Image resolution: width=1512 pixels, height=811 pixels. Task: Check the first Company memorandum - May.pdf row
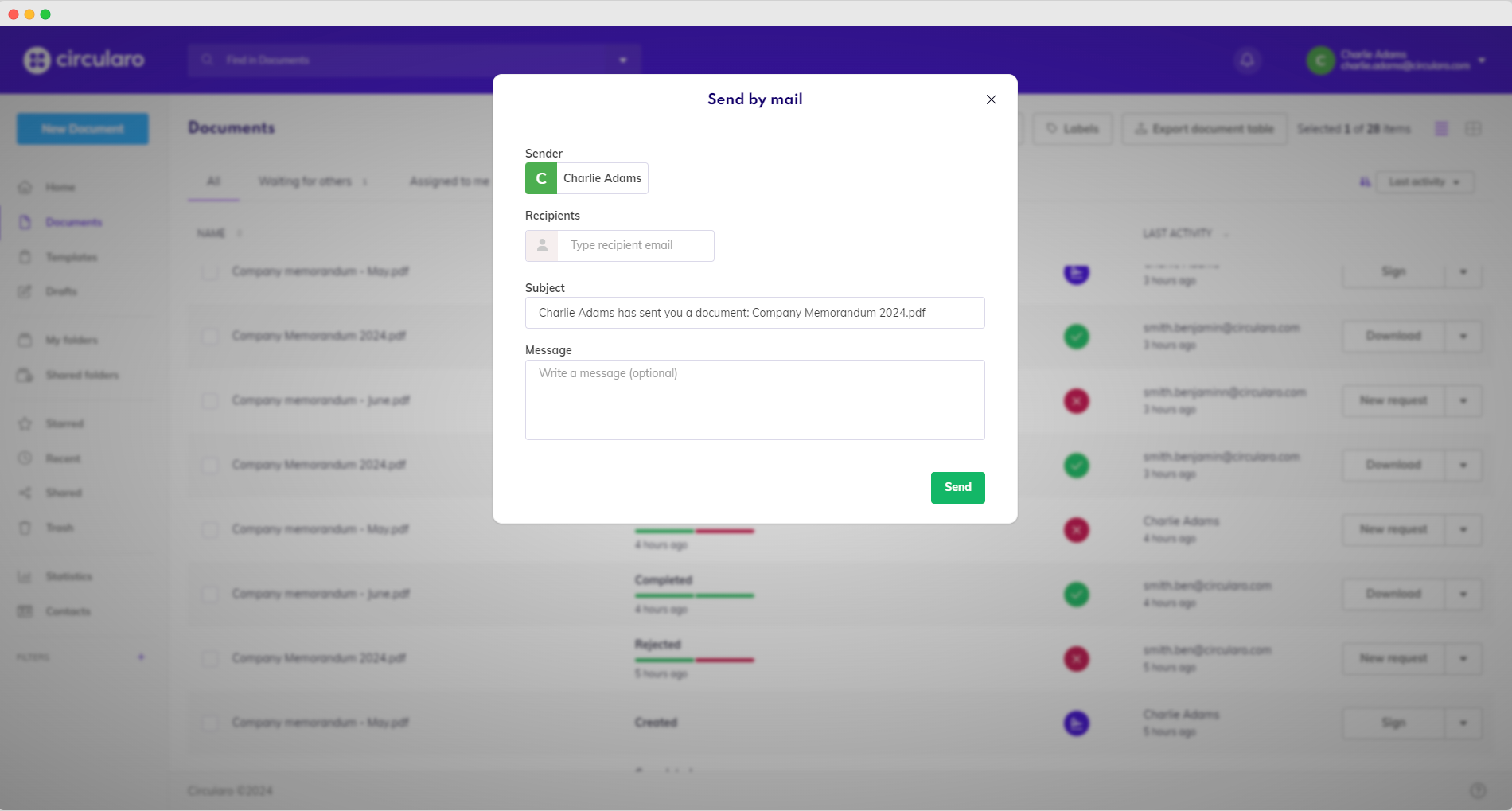coord(210,271)
